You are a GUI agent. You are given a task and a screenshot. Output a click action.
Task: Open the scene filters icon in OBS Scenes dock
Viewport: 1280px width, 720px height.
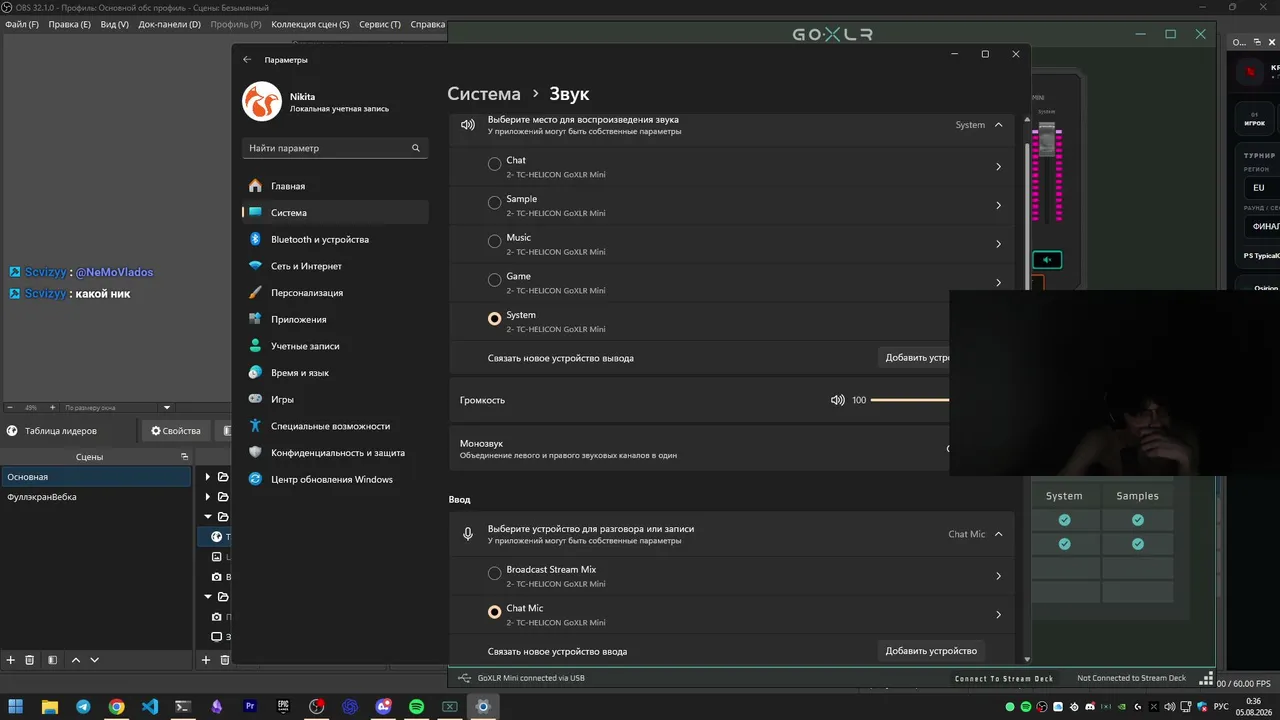click(x=52, y=660)
